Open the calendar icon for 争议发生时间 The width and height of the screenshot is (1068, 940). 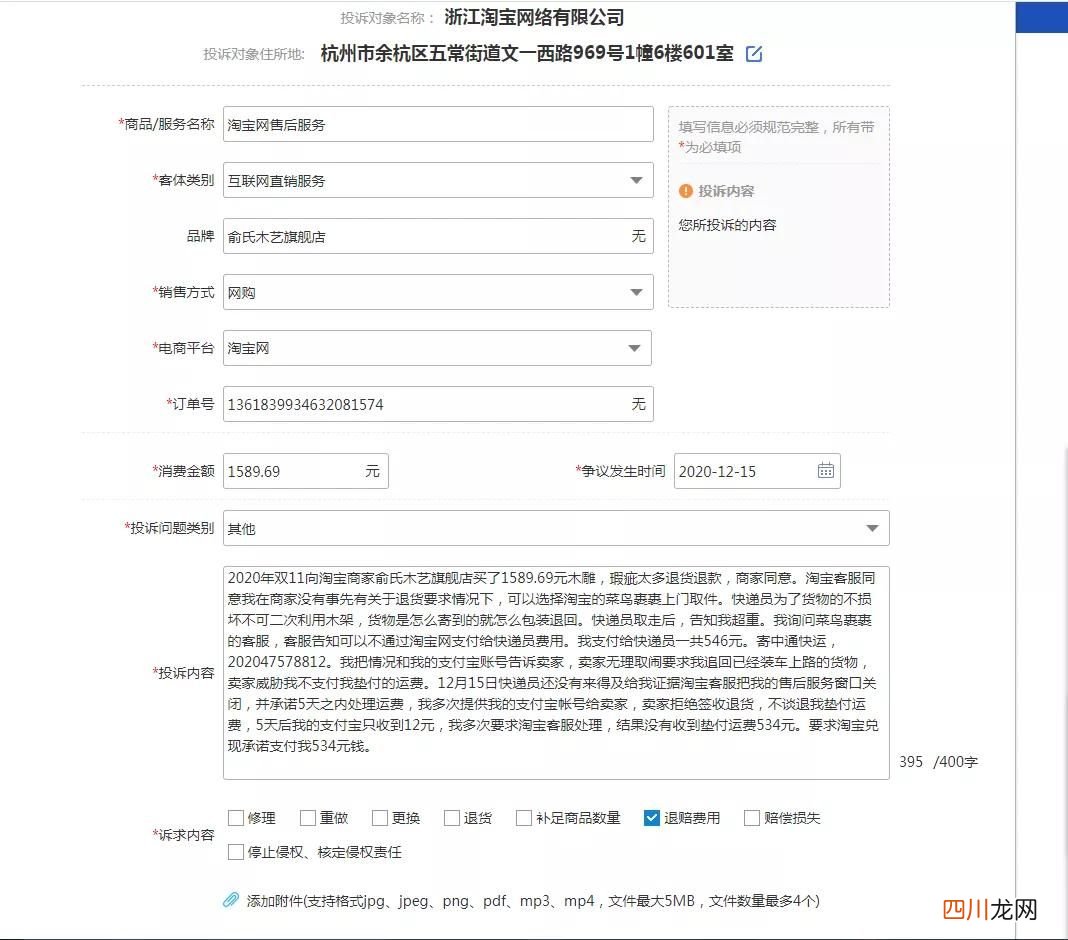click(x=826, y=471)
